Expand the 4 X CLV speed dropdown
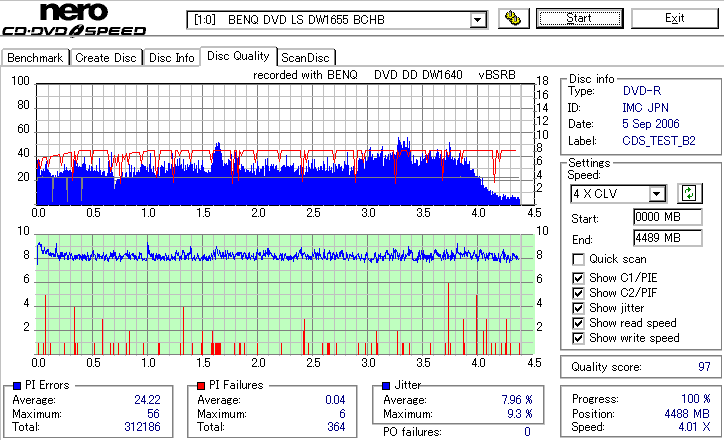Screen dimensions: 724x441 coord(656,194)
